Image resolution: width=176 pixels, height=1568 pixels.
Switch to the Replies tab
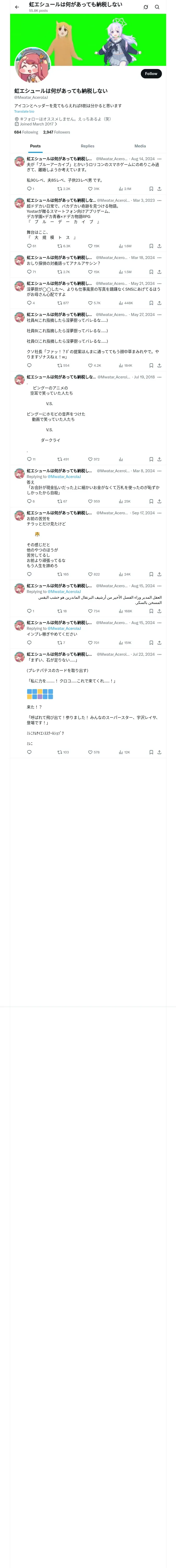tap(87, 146)
